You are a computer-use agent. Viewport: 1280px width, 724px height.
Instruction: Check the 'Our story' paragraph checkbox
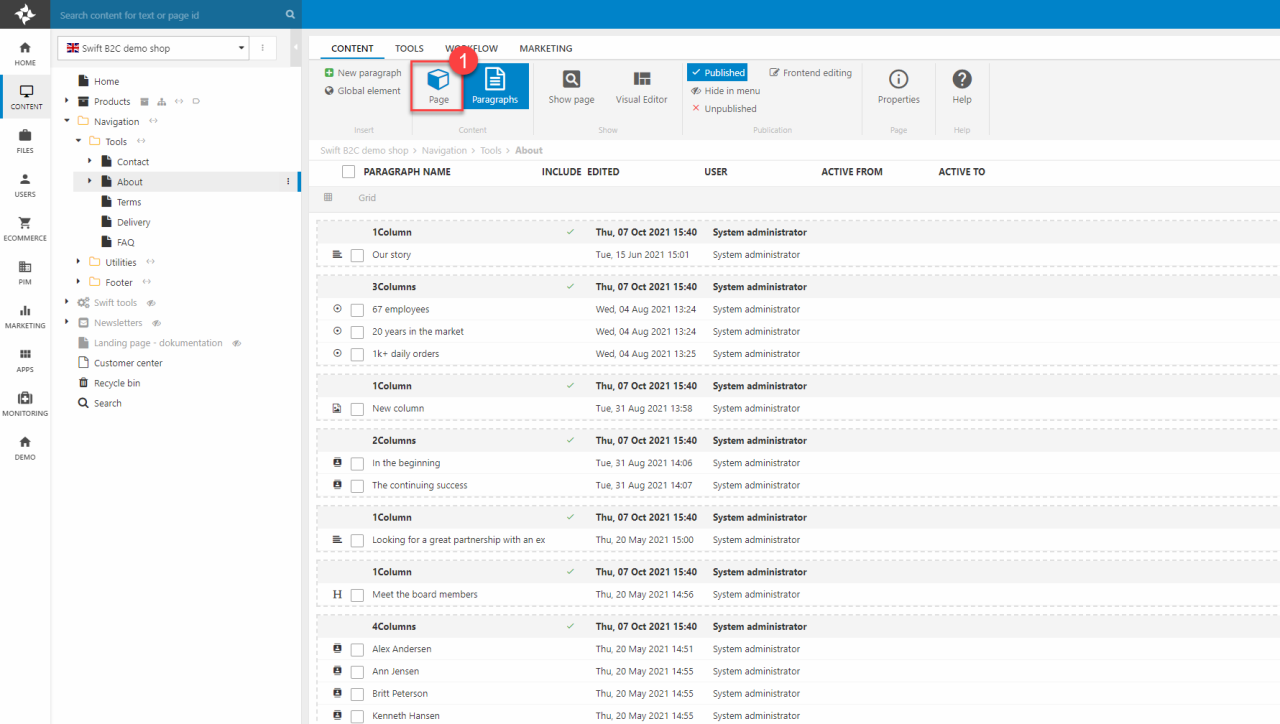(357, 255)
